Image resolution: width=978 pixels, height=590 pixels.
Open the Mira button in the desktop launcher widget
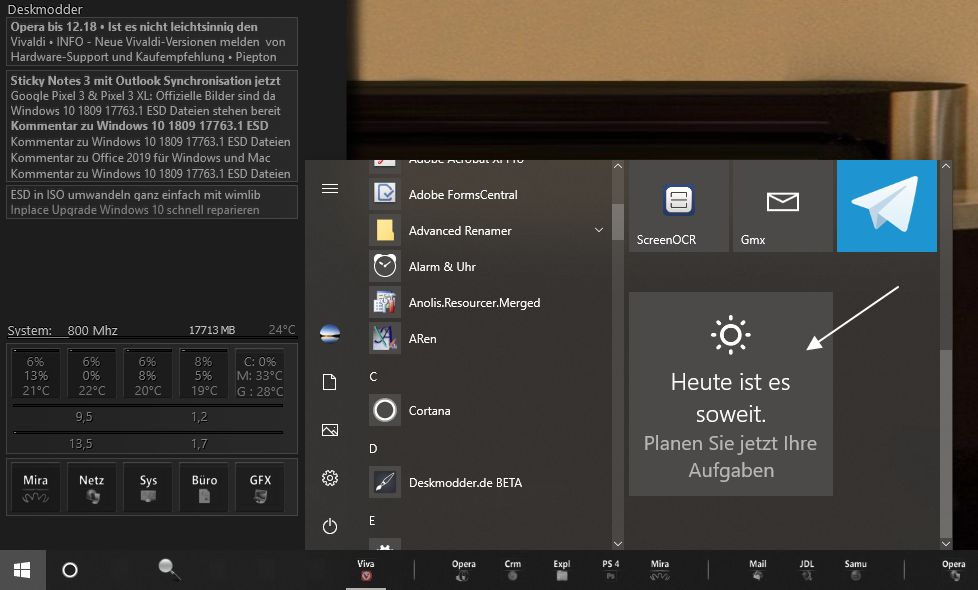pos(36,488)
